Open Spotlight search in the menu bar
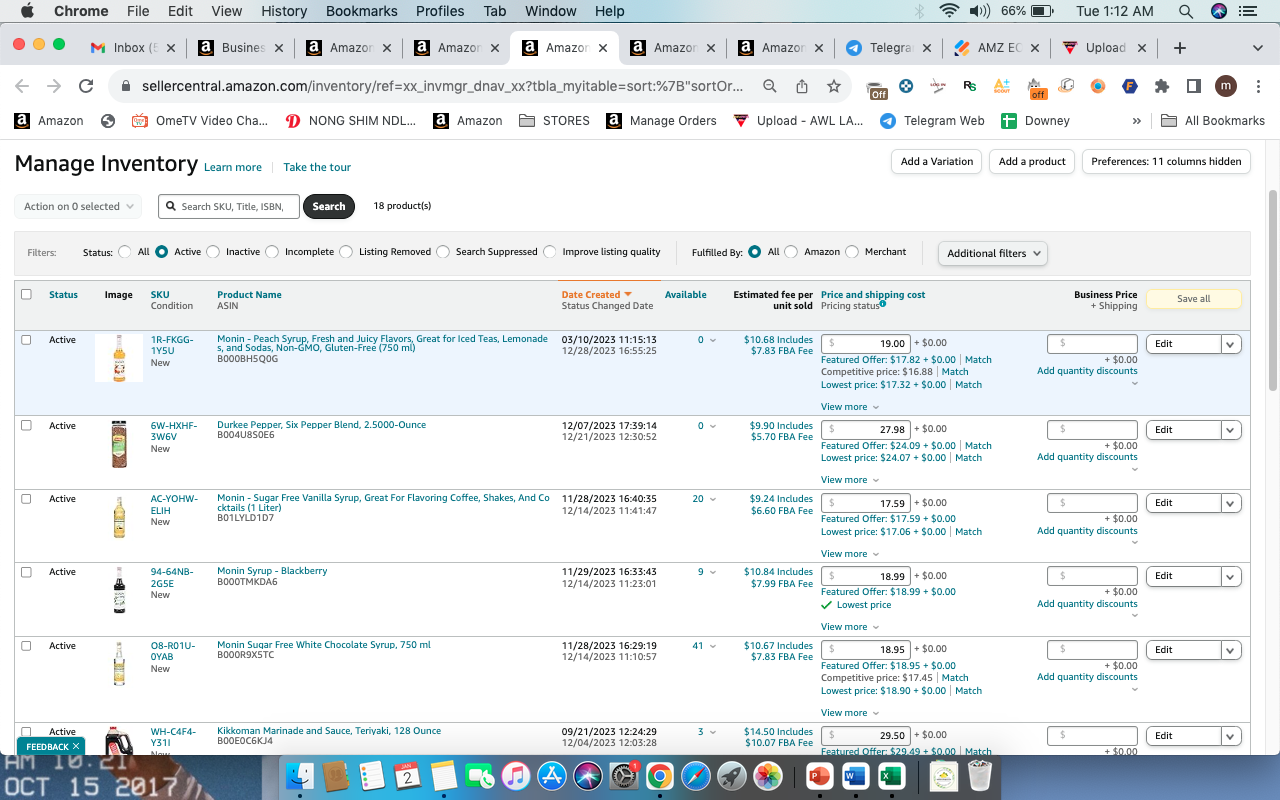 (1186, 11)
